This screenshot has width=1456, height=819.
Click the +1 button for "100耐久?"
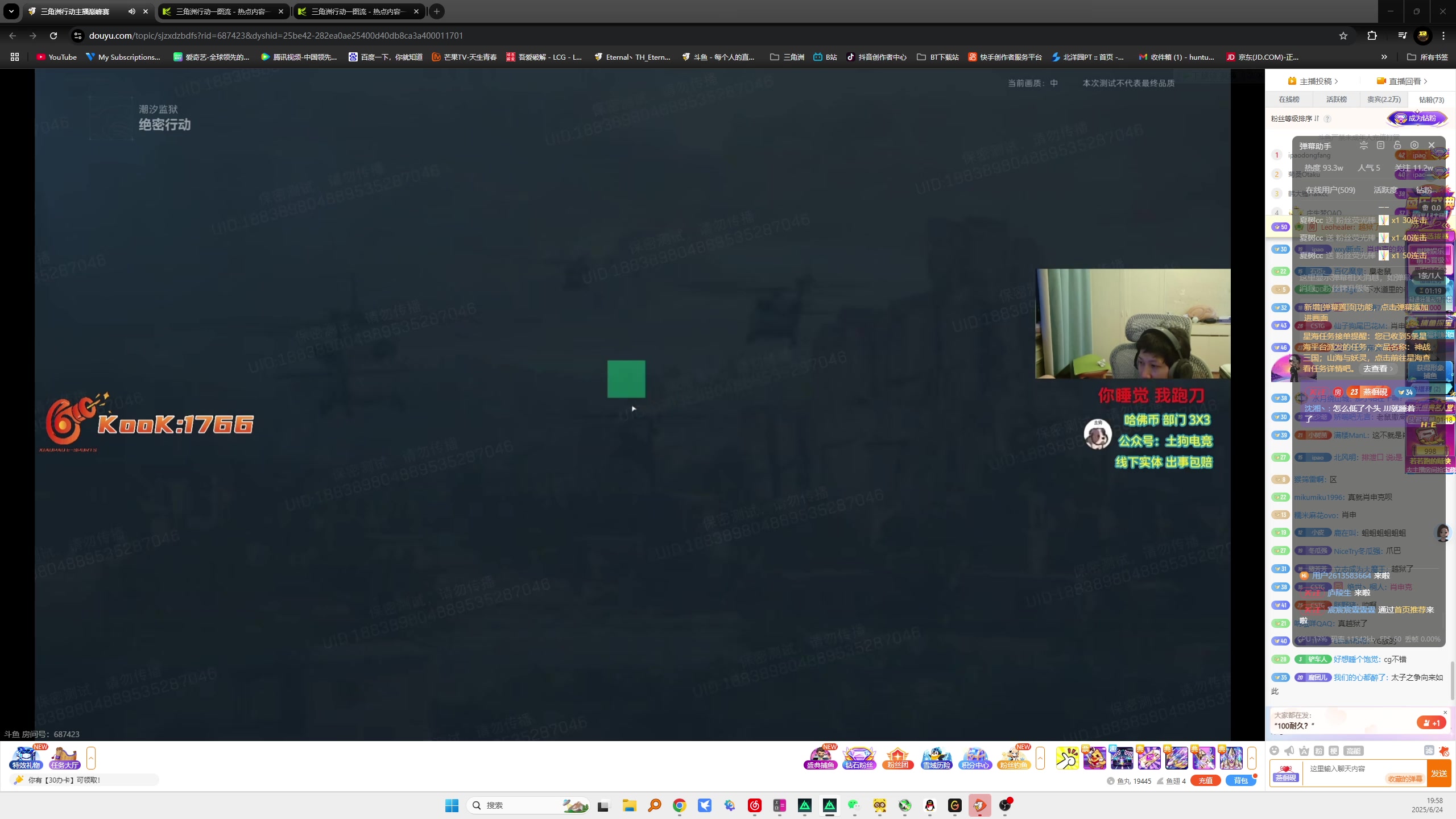pos(1432,723)
